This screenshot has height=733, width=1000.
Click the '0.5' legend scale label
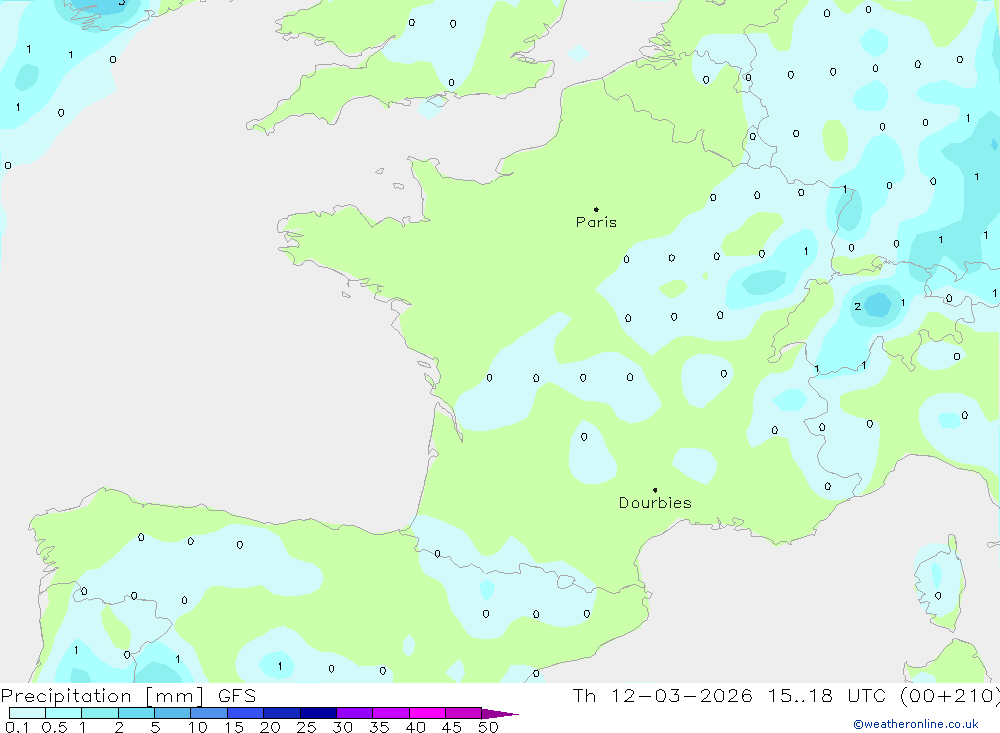coord(54,727)
